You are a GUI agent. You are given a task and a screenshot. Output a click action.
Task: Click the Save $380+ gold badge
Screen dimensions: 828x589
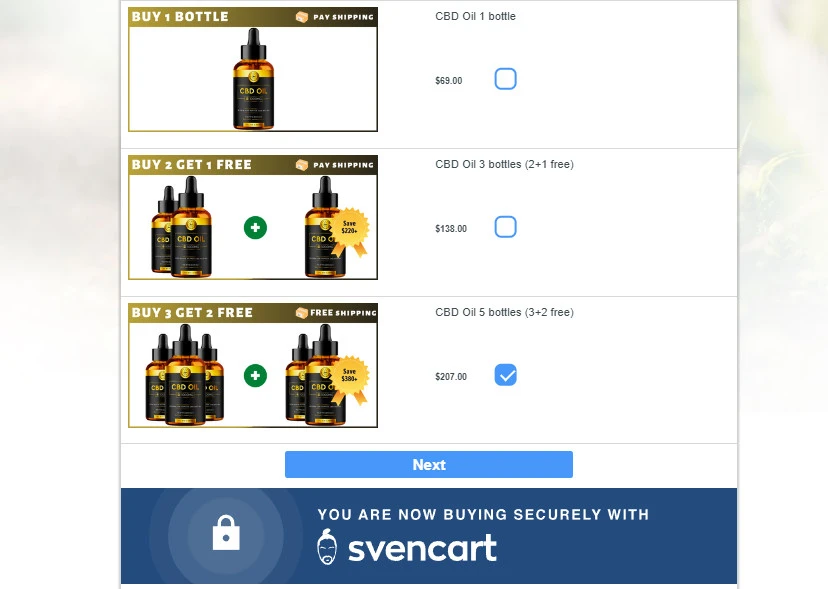point(350,379)
